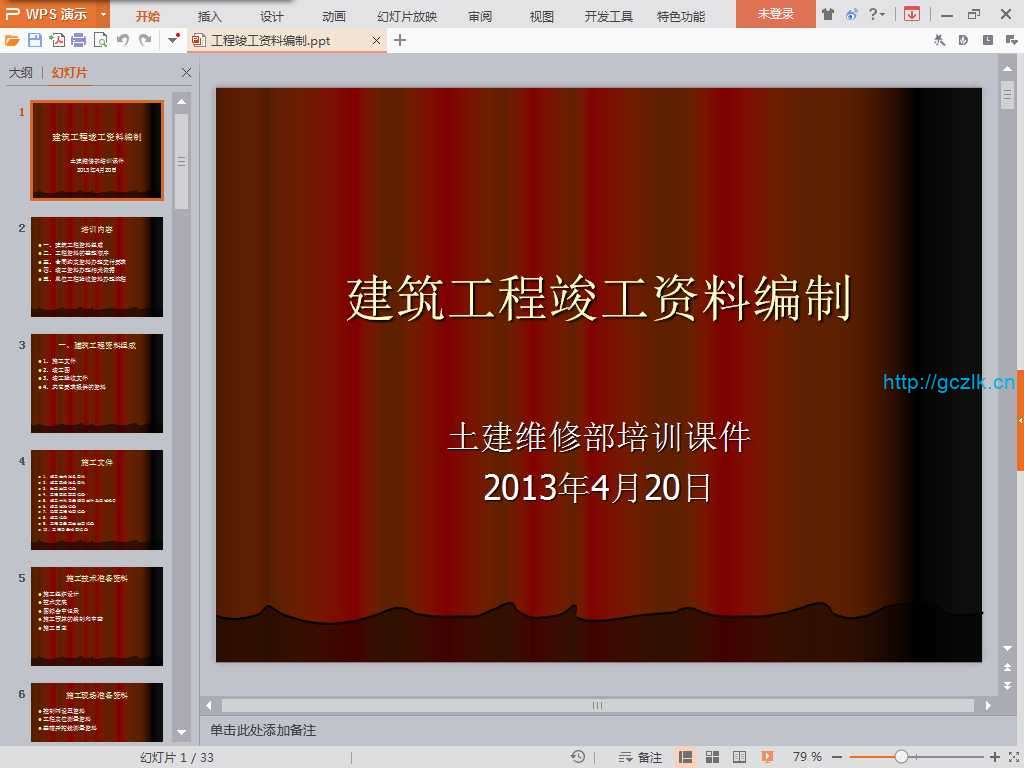Click the Undo arrow icon
The width and height of the screenshot is (1024, 768).
coord(123,40)
